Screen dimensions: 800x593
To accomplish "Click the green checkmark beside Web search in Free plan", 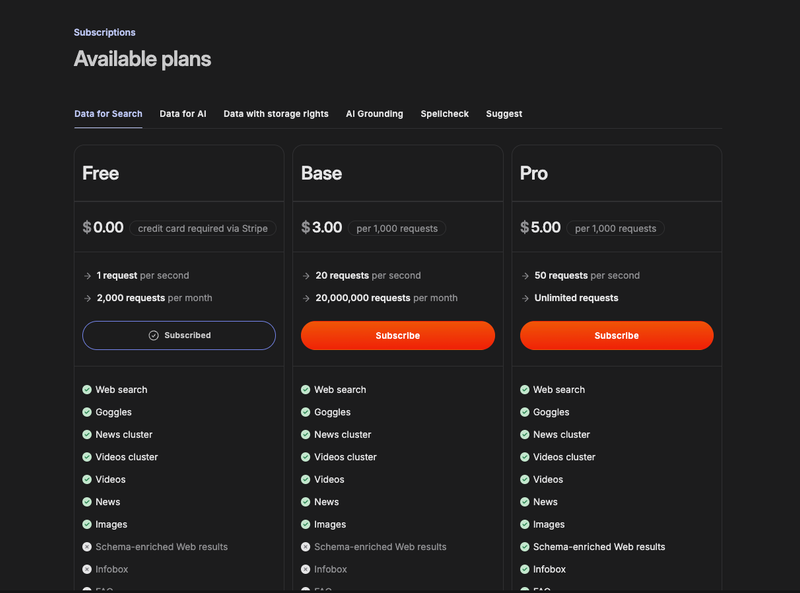I will [x=87, y=389].
